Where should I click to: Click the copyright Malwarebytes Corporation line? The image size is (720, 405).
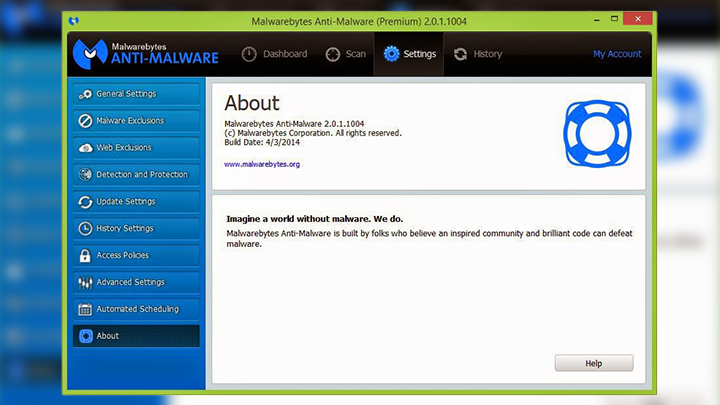point(313,133)
